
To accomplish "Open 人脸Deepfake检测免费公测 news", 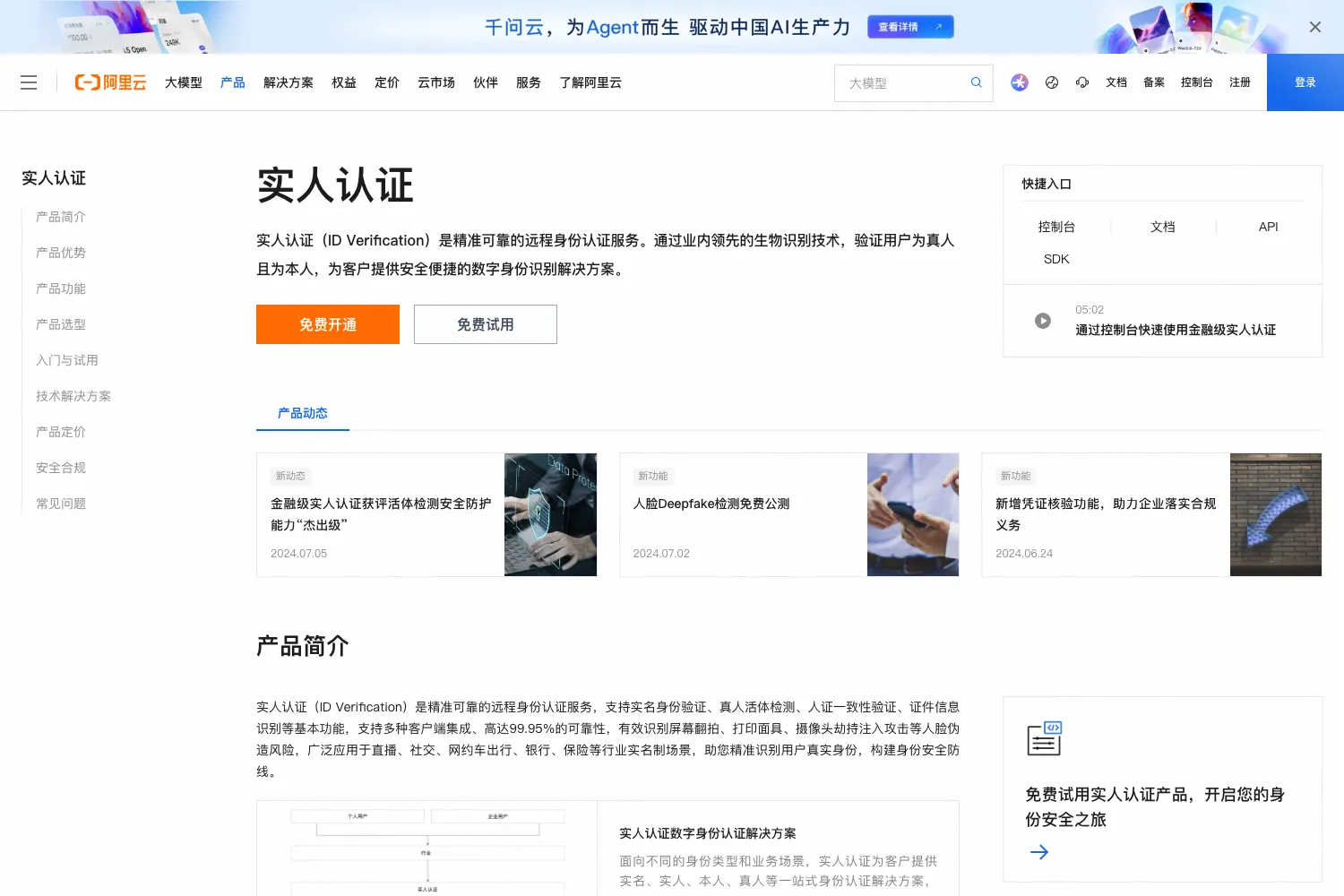I will point(711,504).
